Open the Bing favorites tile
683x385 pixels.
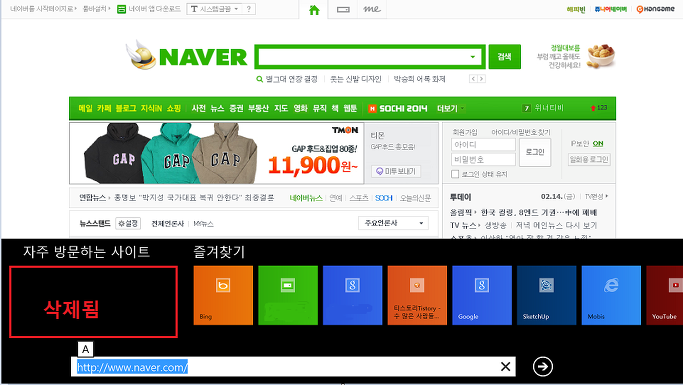pos(223,295)
